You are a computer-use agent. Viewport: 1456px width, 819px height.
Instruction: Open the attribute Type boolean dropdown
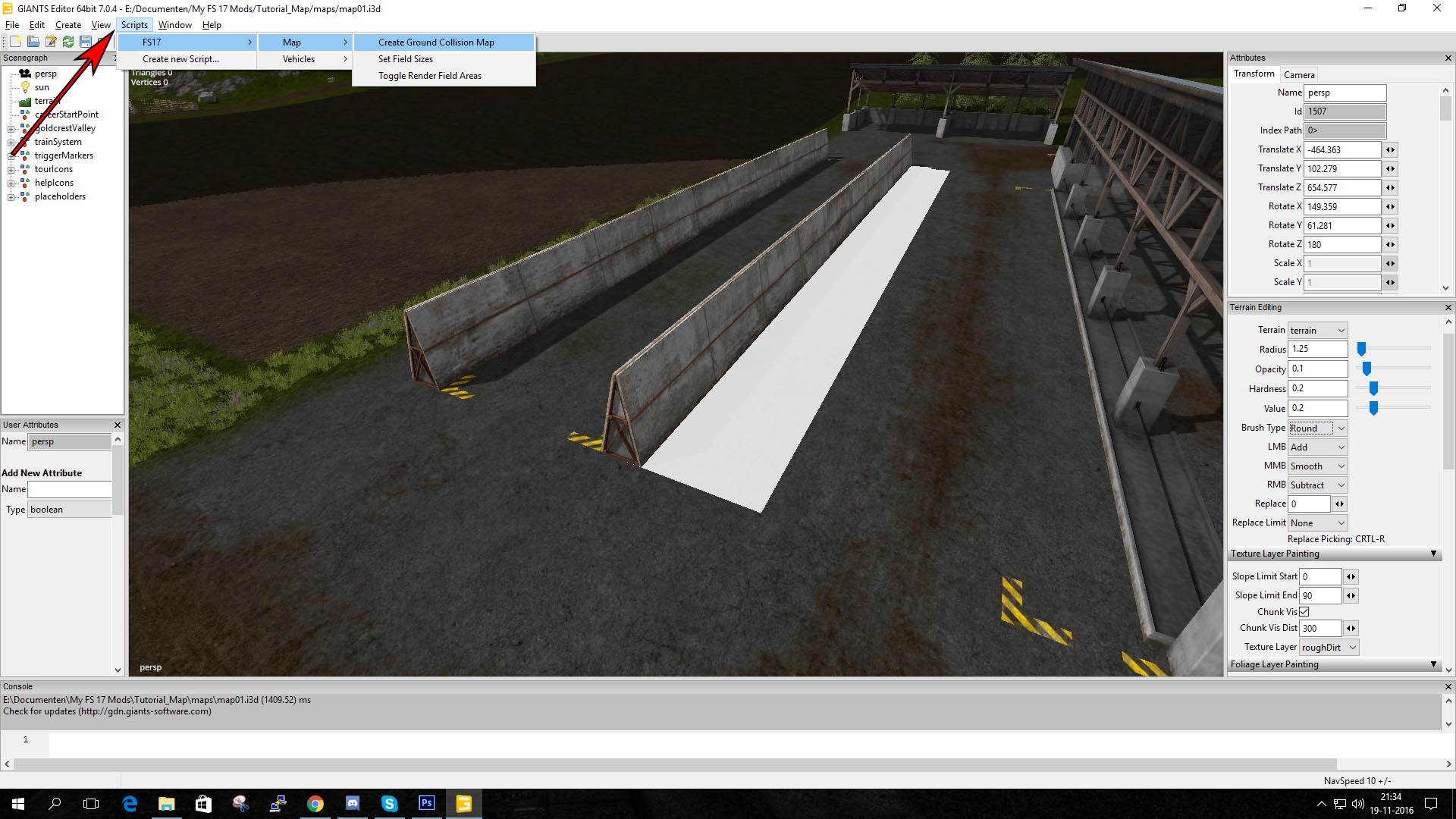(69, 510)
